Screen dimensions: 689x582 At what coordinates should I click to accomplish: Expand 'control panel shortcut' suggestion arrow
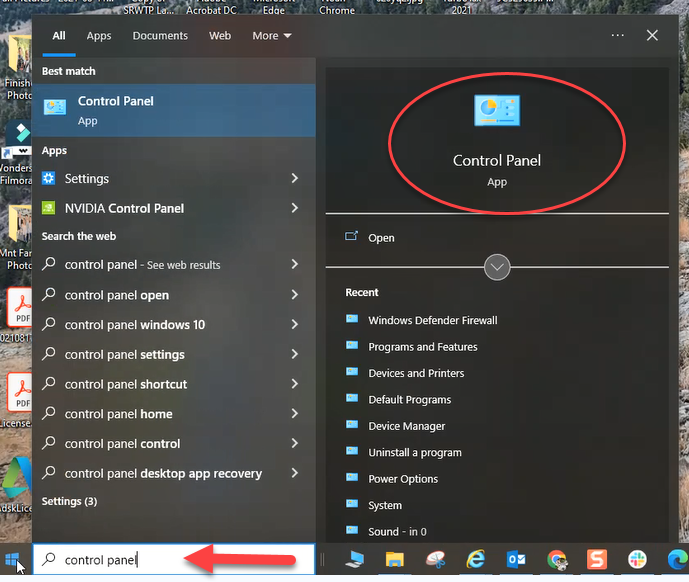pyautogui.click(x=294, y=384)
